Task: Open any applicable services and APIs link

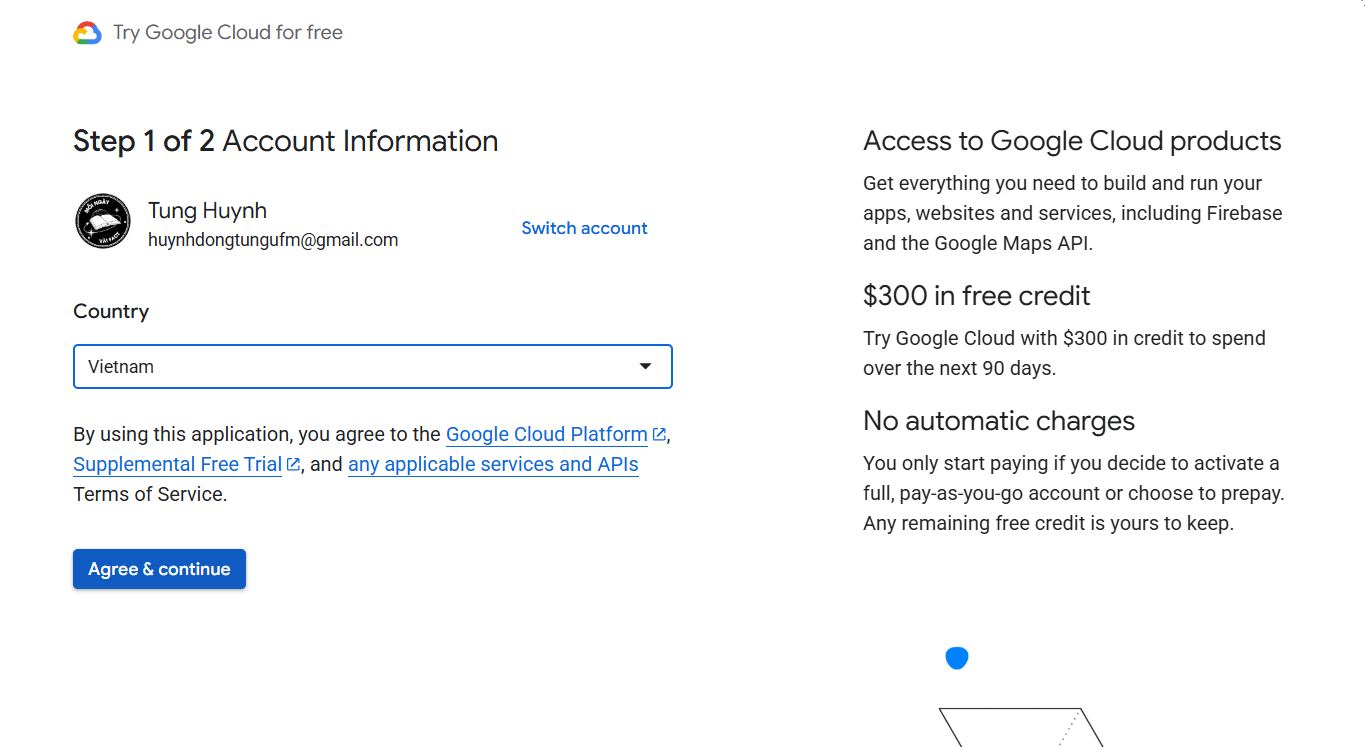Action: coord(493,464)
